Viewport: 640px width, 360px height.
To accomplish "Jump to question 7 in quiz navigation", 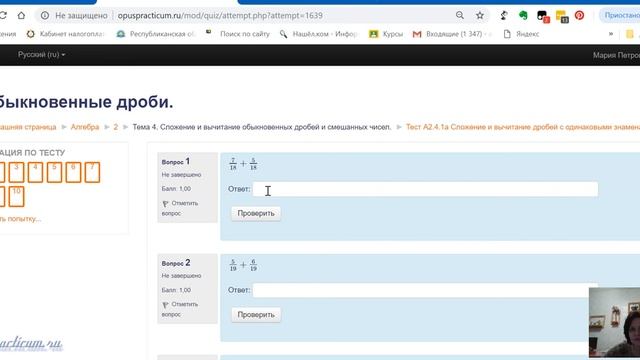I will (x=92, y=172).
